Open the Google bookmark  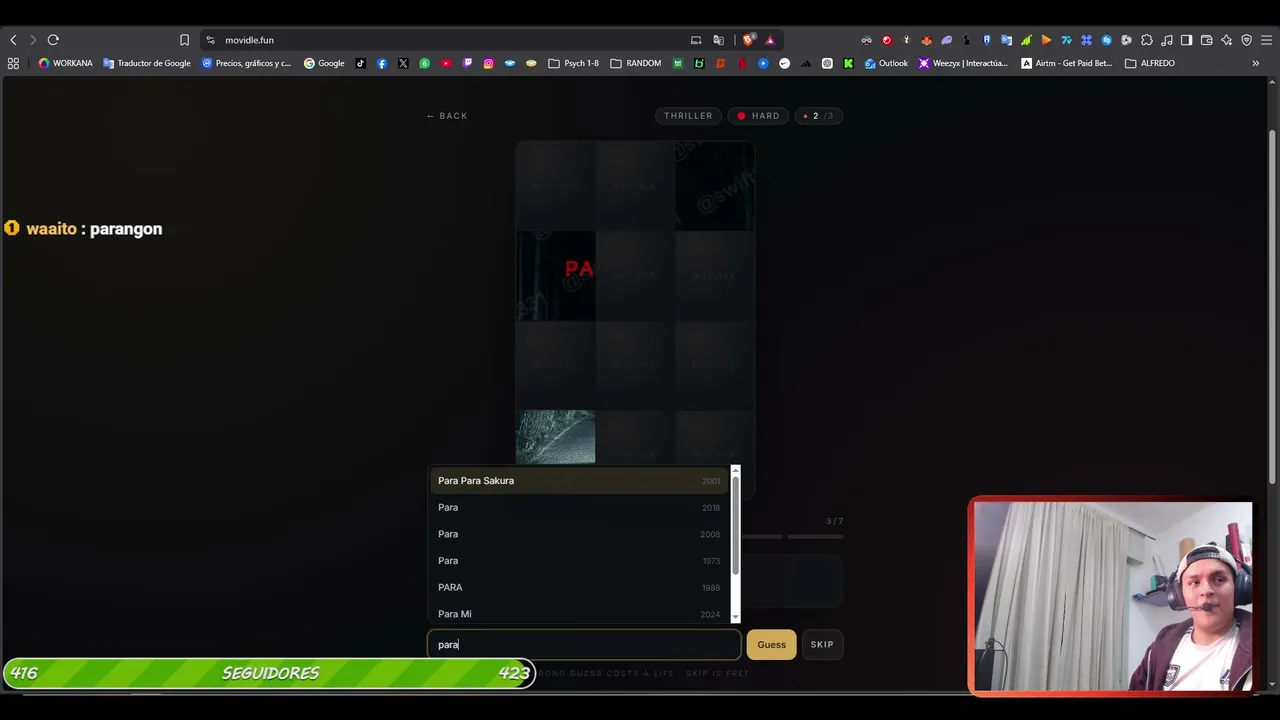(324, 63)
